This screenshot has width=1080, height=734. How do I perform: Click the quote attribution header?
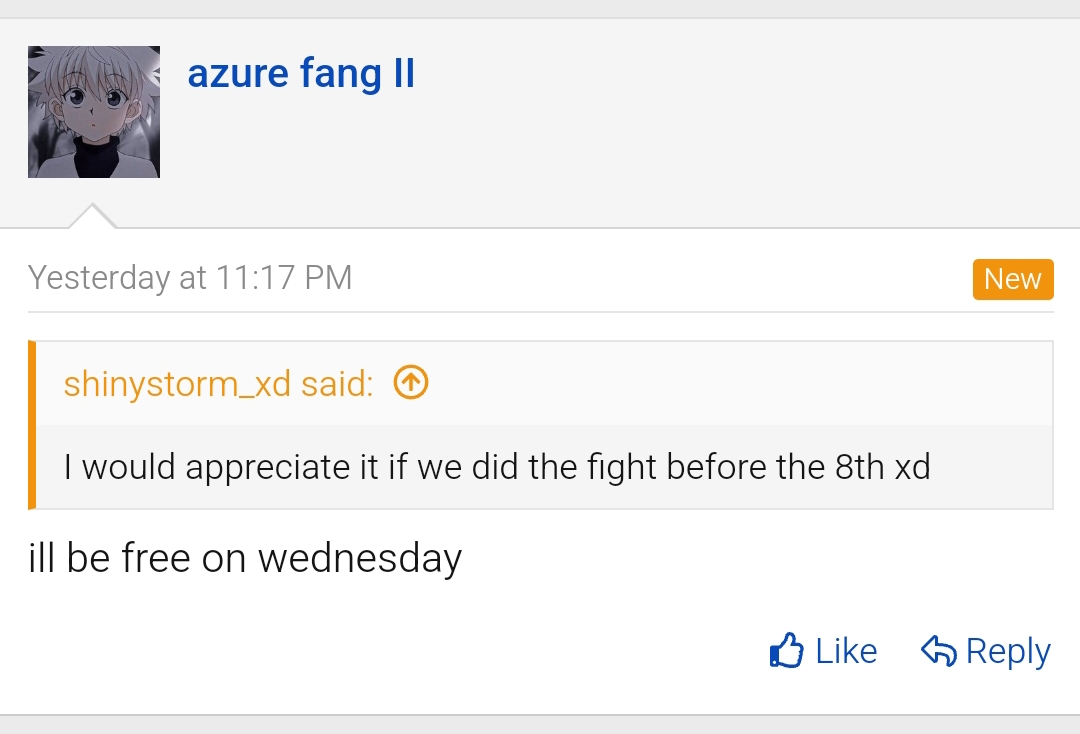click(218, 383)
